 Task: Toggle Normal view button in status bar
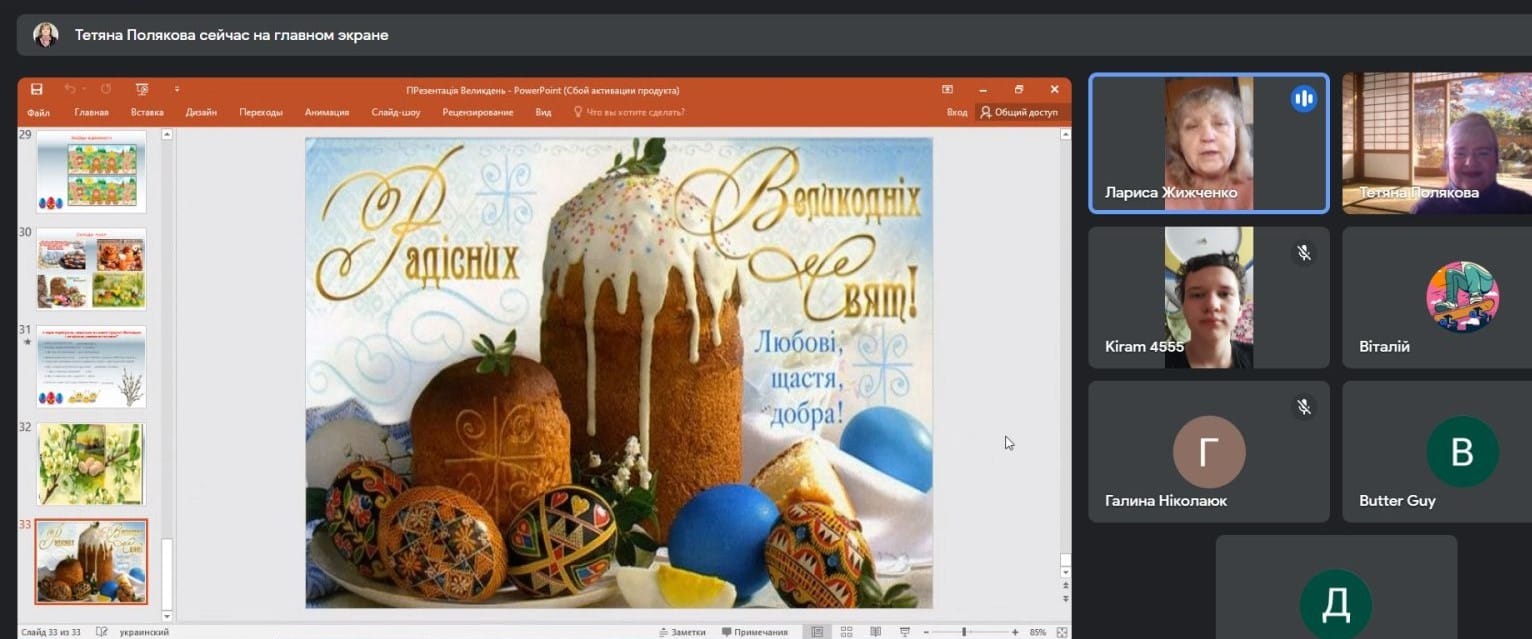pos(818,632)
